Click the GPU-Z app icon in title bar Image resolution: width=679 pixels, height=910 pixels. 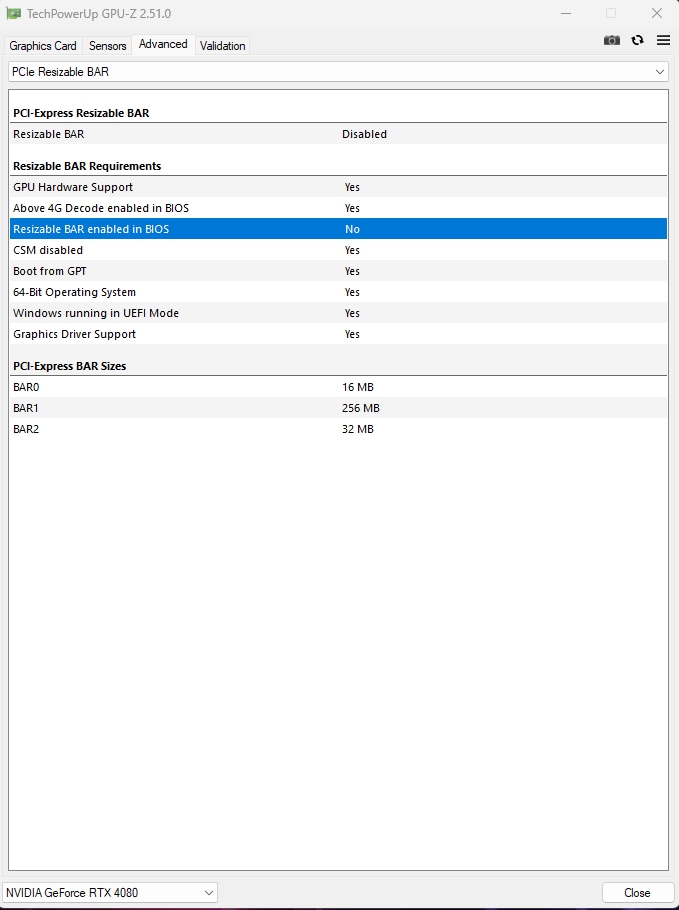click(x=13, y=13)
